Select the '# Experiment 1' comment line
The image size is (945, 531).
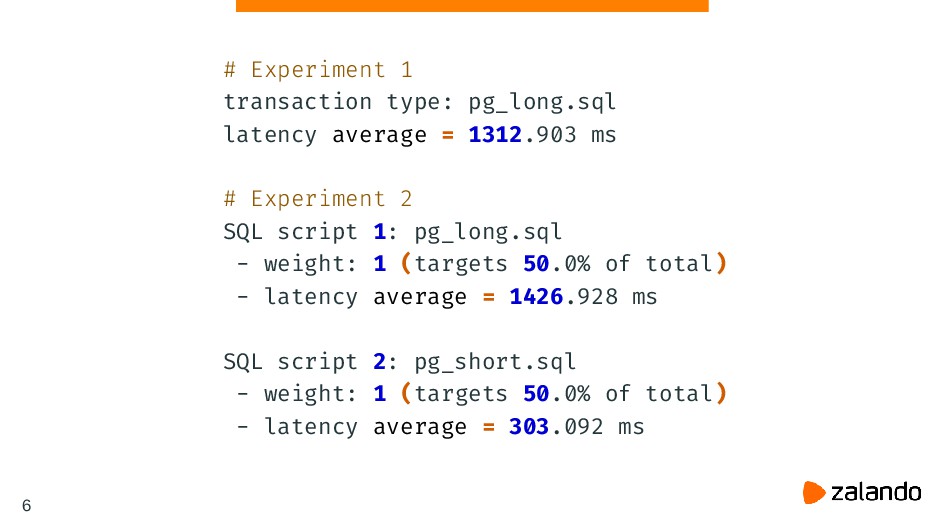coord(318,70)
